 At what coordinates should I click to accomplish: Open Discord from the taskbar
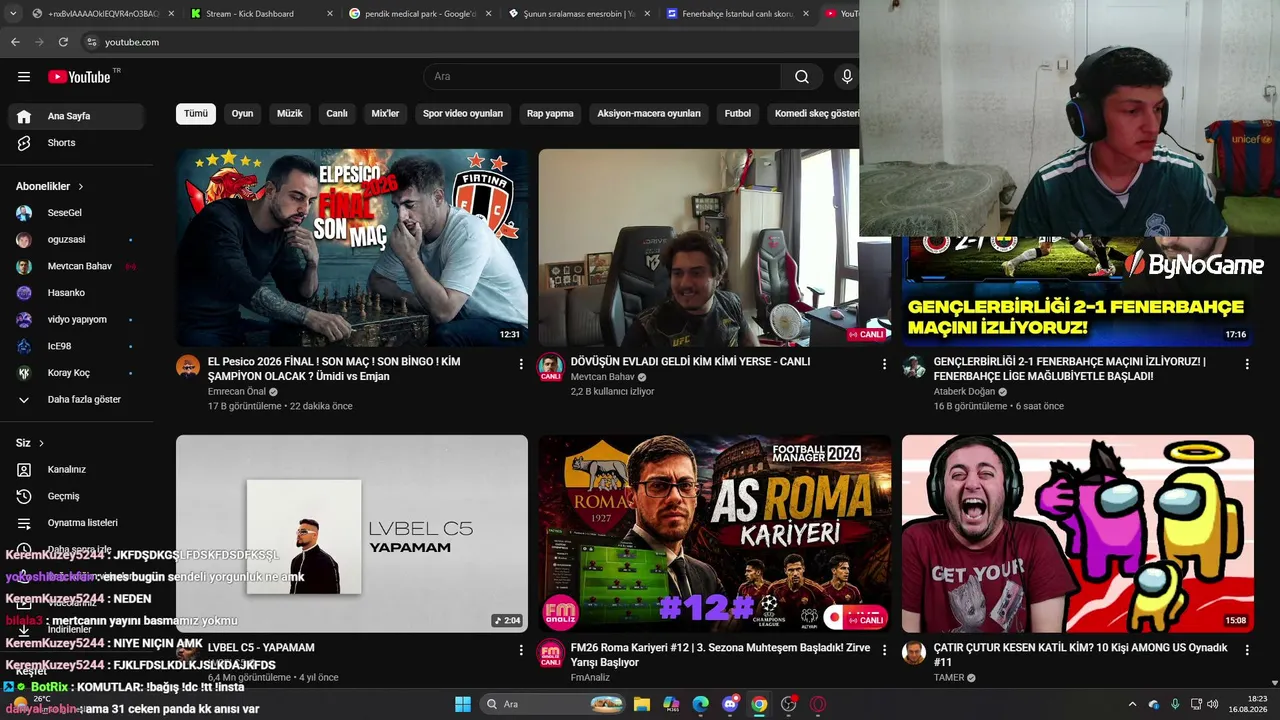(730, 704)
